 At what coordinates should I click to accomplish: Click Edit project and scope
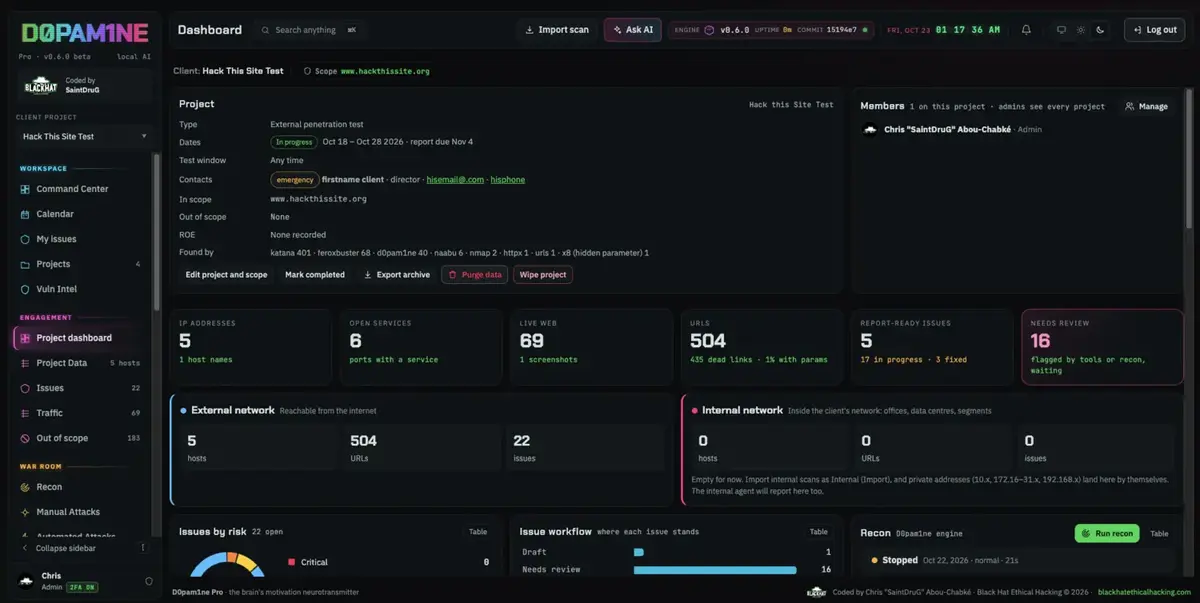pos(226,275)
